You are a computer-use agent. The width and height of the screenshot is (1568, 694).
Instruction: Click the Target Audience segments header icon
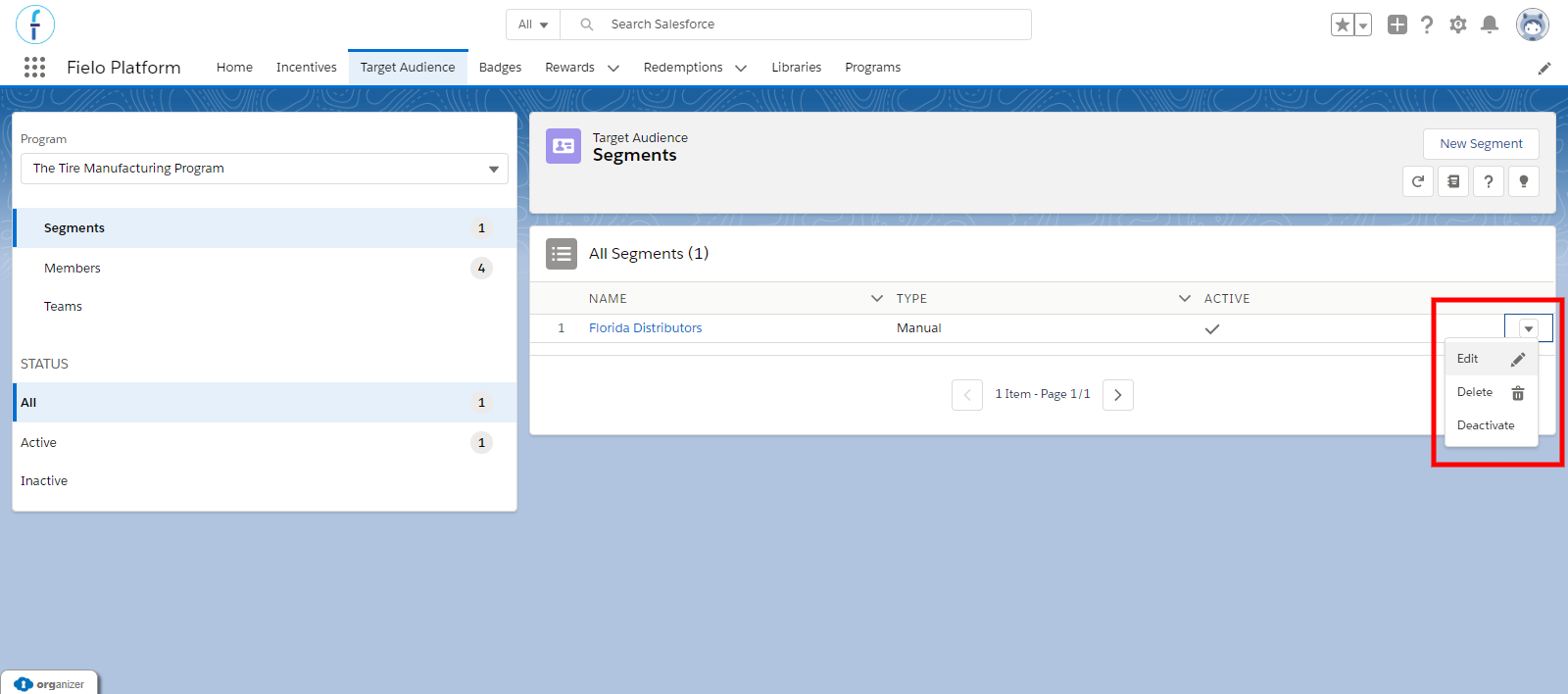pyautogui.click(x=563, y=146)
